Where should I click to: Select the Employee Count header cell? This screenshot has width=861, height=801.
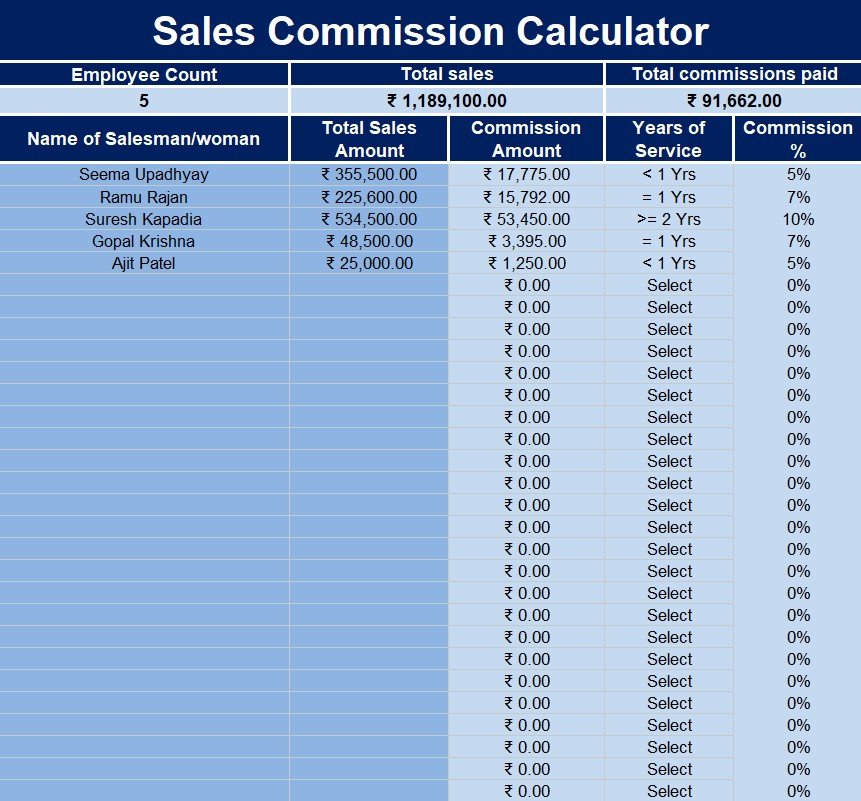[144, 74]
